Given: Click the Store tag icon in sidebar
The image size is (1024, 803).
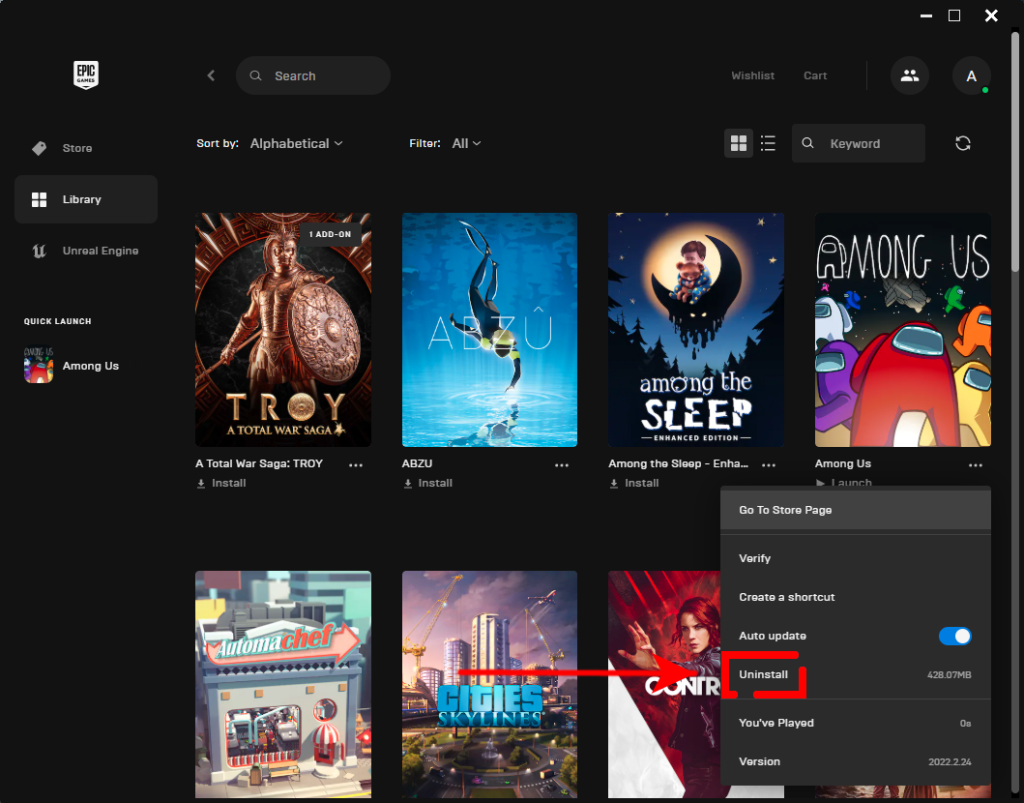Looking at the screenshot, I should tap(39, 148).
